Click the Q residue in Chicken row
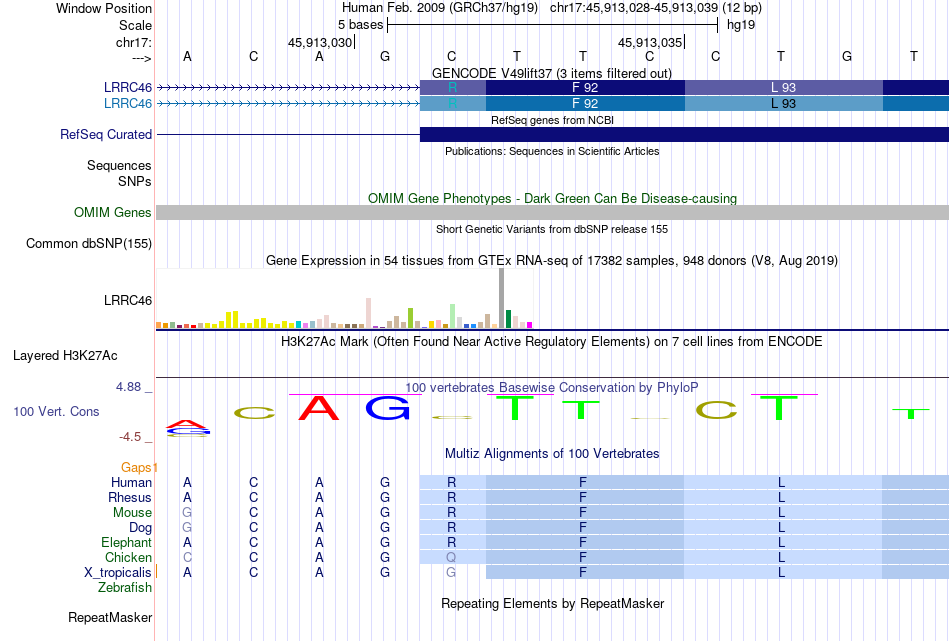The width and height of the screenshot is (950, 641). pyautogui.click(x=451, y=557)
